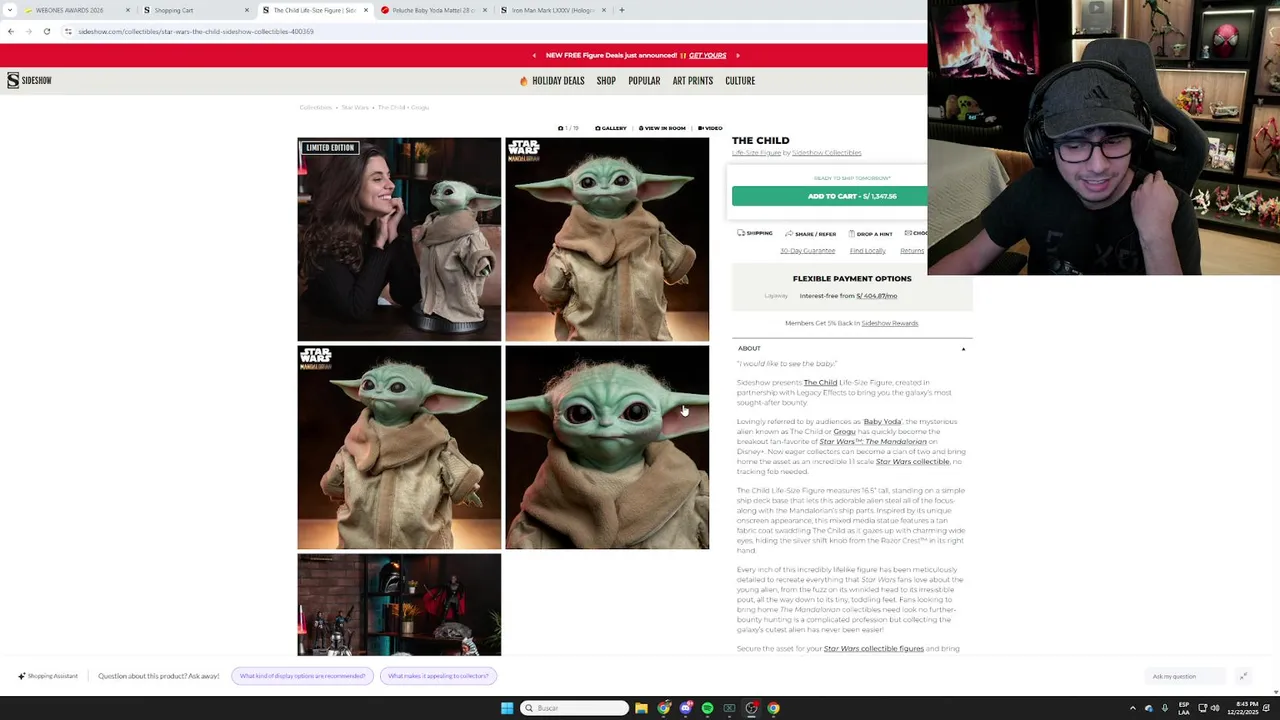Screen dimensions: 1280x720
Task: Open the Windows Start menu
Action: pyautogui.click(x=507, y=708)
